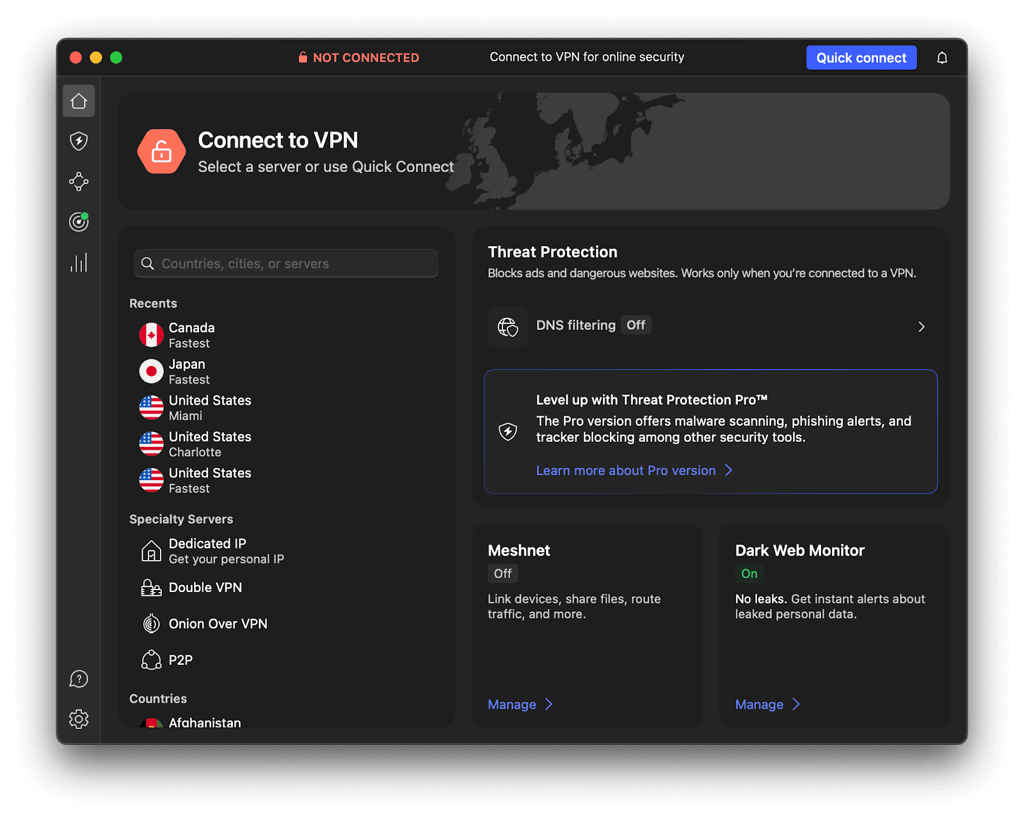Click the Onion Over VPN icon

tap(151, 624)
